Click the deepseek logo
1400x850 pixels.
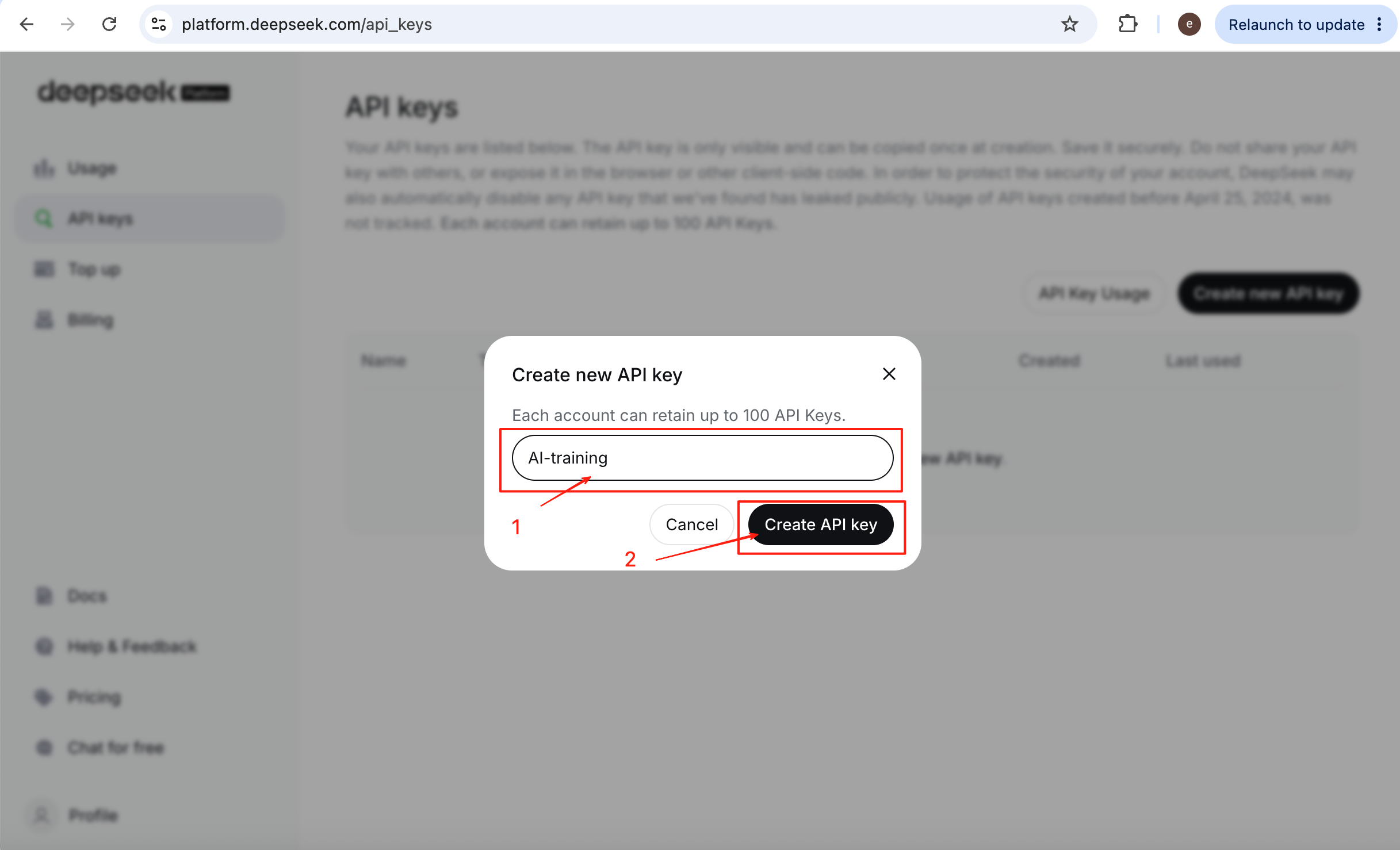[x=133, y=92]
